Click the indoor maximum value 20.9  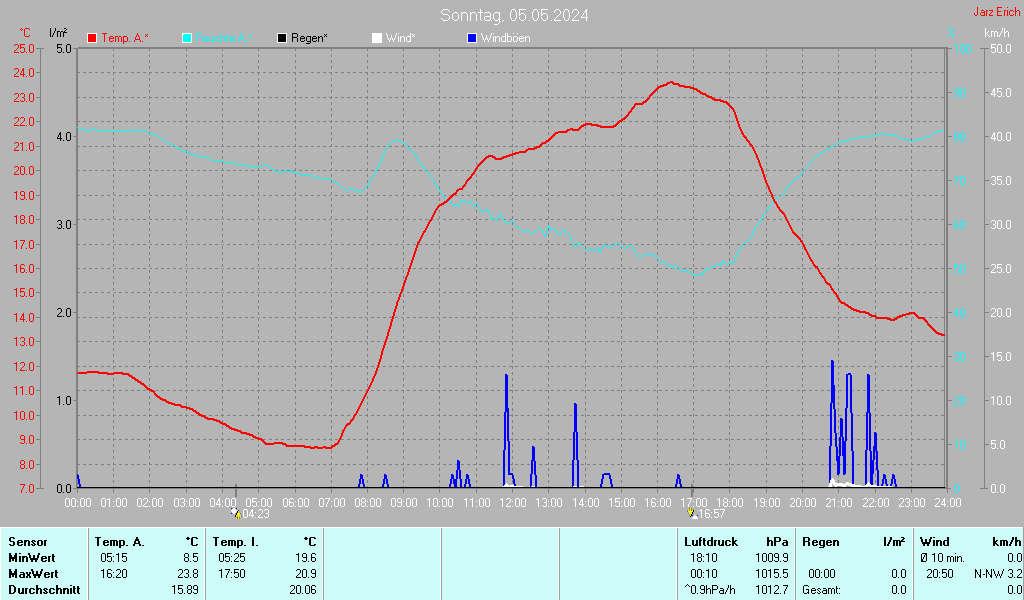tap(306, 574)
